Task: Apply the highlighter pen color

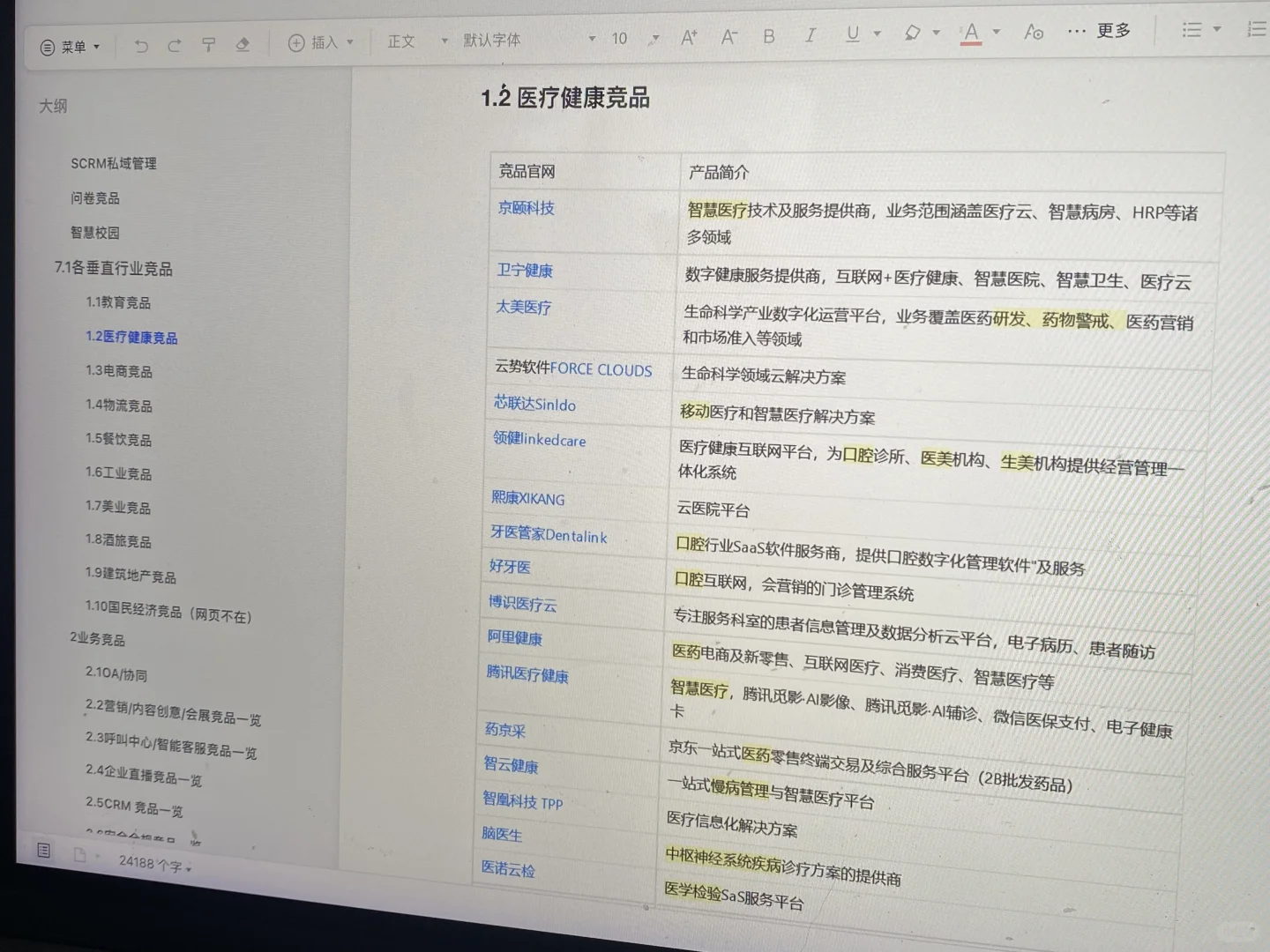Action: (913, 33)
